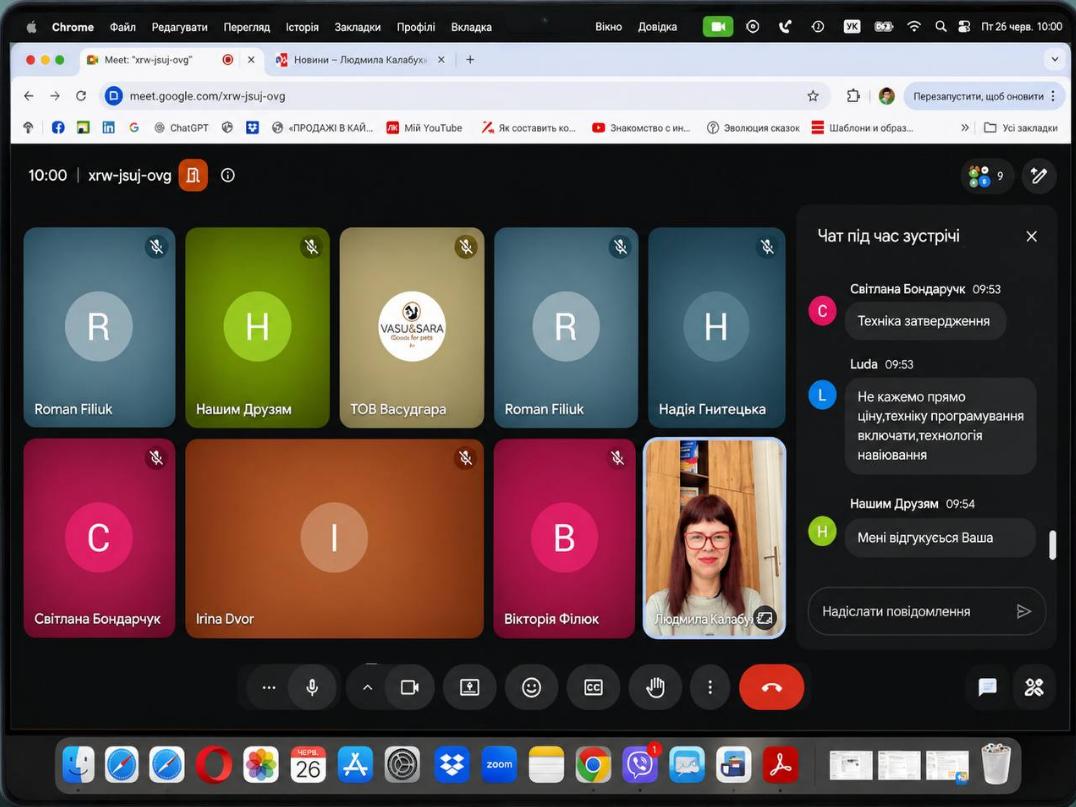Click the send message arrow icon
This screenshot has width=1076, height=807.
pos(1023,611)
